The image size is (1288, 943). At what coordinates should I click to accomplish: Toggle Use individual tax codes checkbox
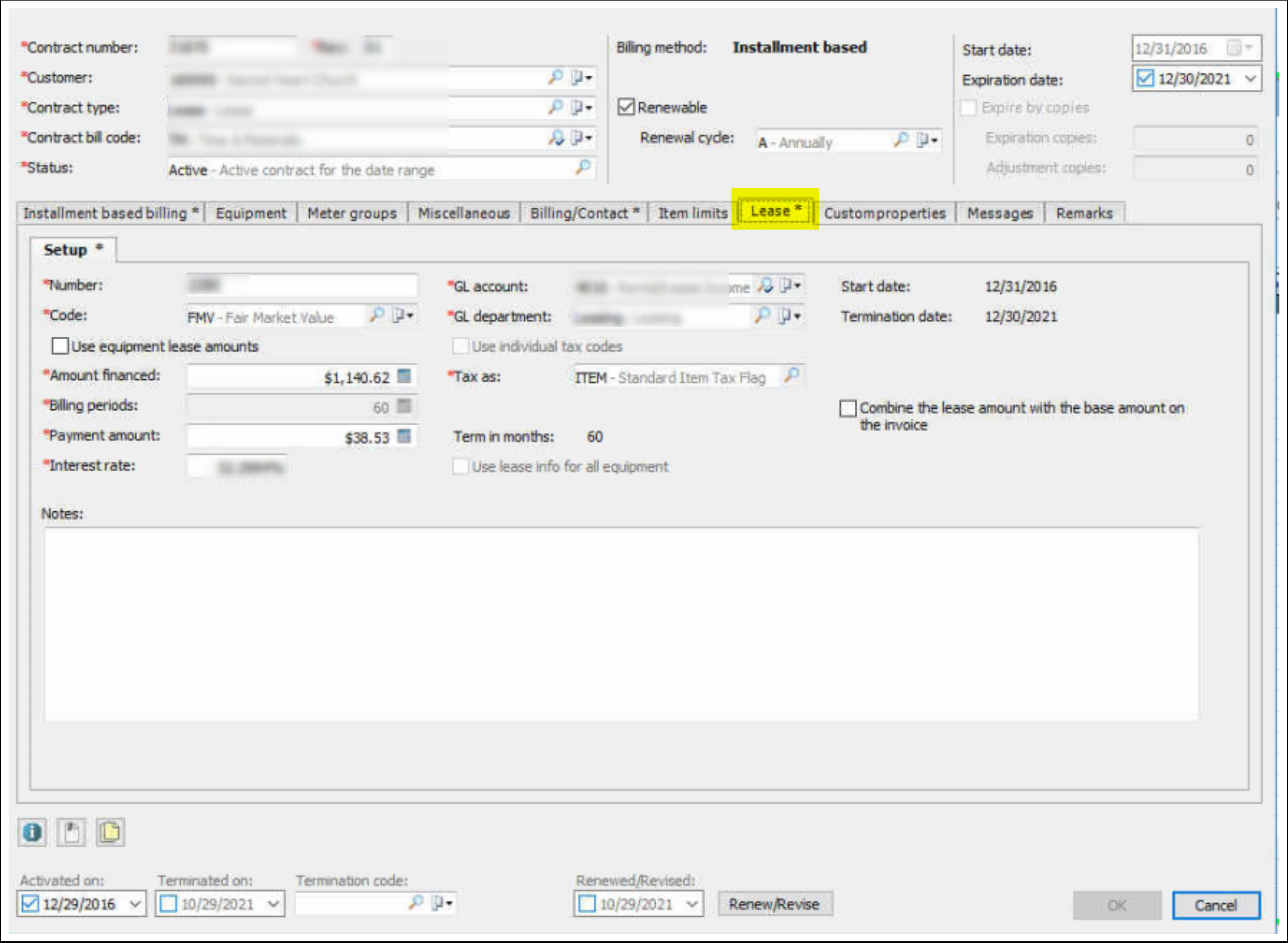[460, 346]
